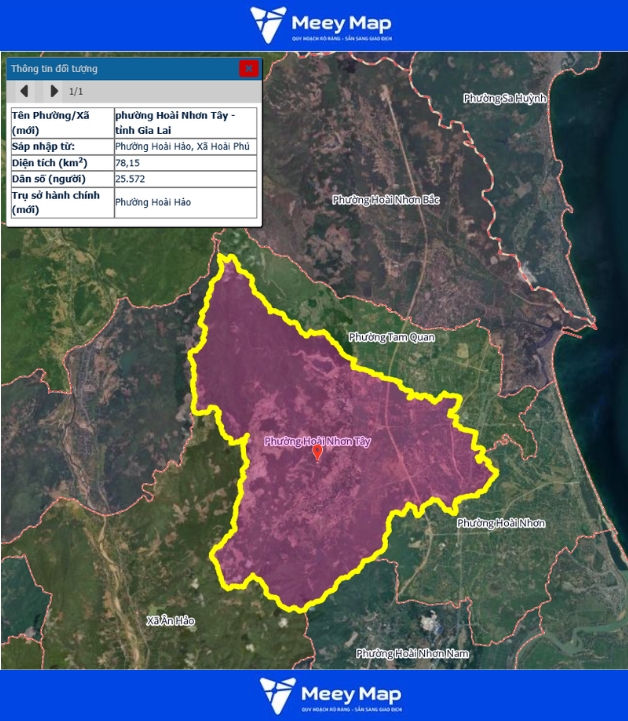Click the area value 78,15 cell
The image size is (628, 721).
(x=185, y=162)
